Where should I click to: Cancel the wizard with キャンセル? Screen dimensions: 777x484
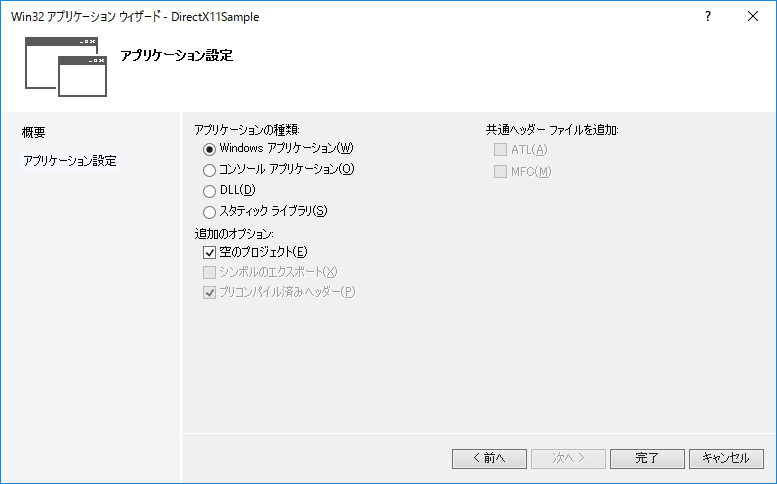(726, 458)
